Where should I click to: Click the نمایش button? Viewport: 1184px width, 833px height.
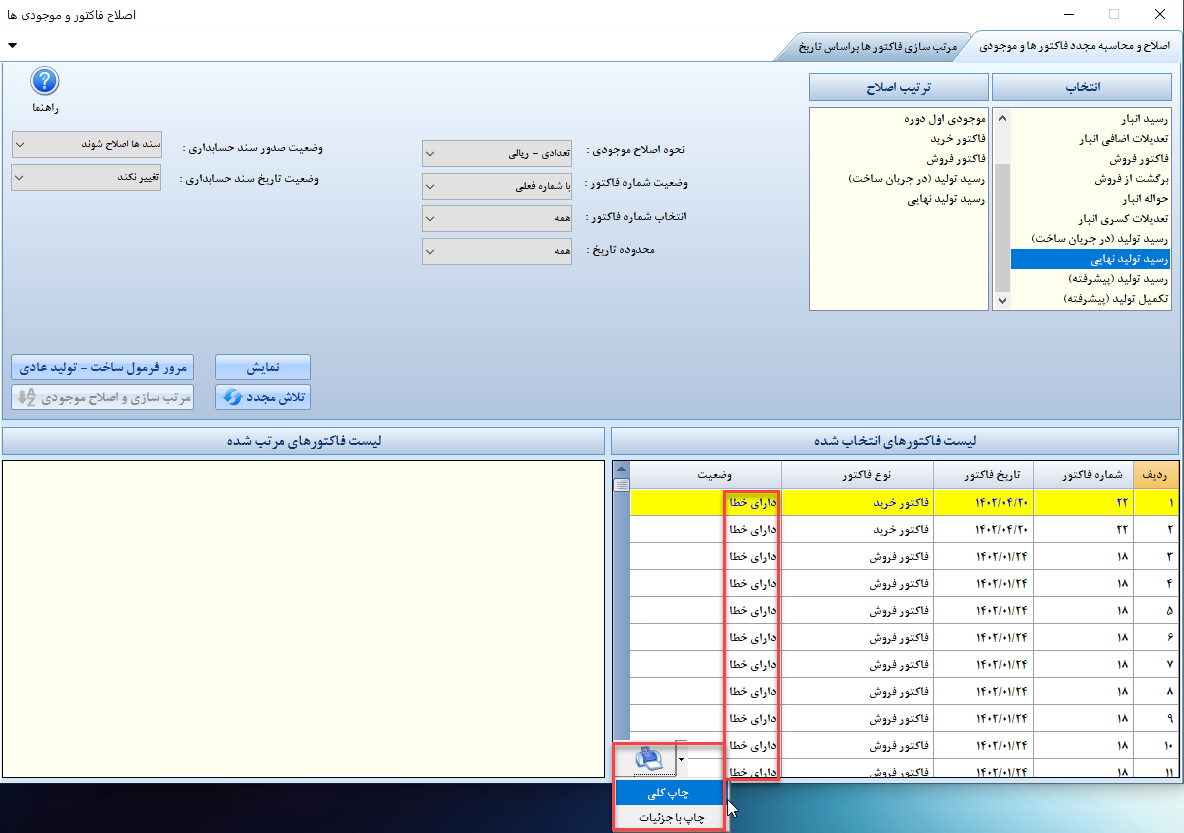pyautogui.click(x=263, y=367)
